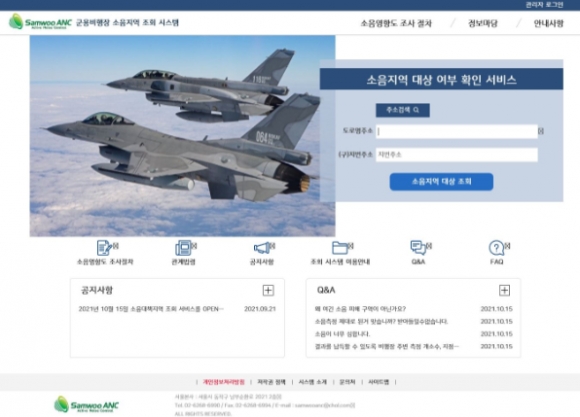The image size is (580, 417).
Task: Open the 안내사항 menu
Action: click(x=549, y=23)
